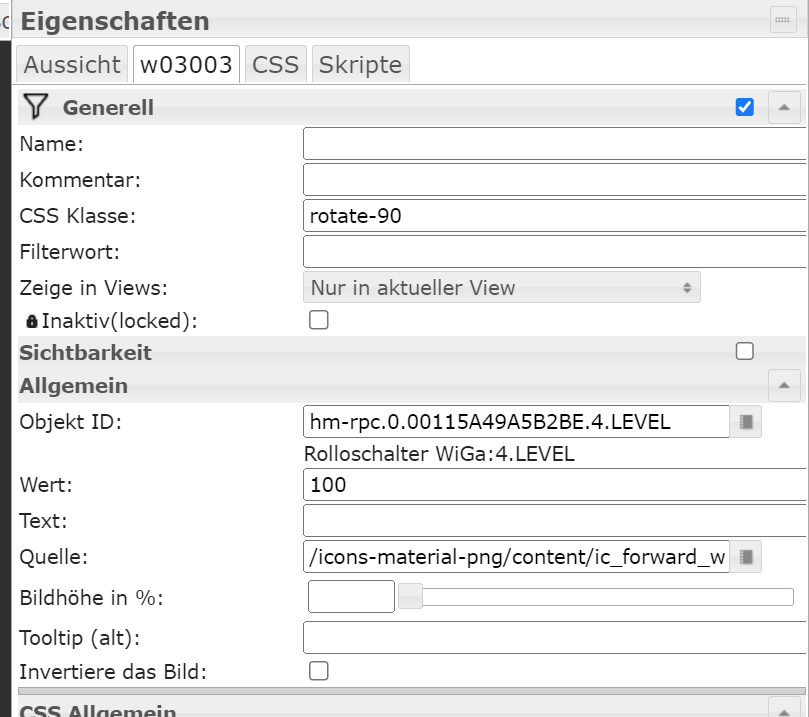Click the Objekt ID field hm-rpc.0.00115A49A5B2BE.4.LEVEL
Image resolution: width=809 pixels, height=717 pixels.
point(516,422)
